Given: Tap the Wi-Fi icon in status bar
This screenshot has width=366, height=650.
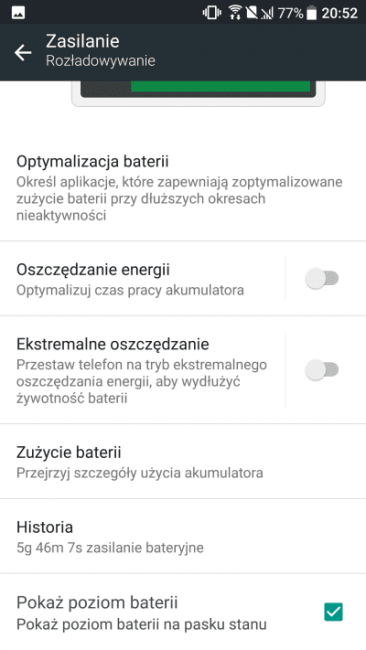Looking at the screenshot, I should point(235,13).
